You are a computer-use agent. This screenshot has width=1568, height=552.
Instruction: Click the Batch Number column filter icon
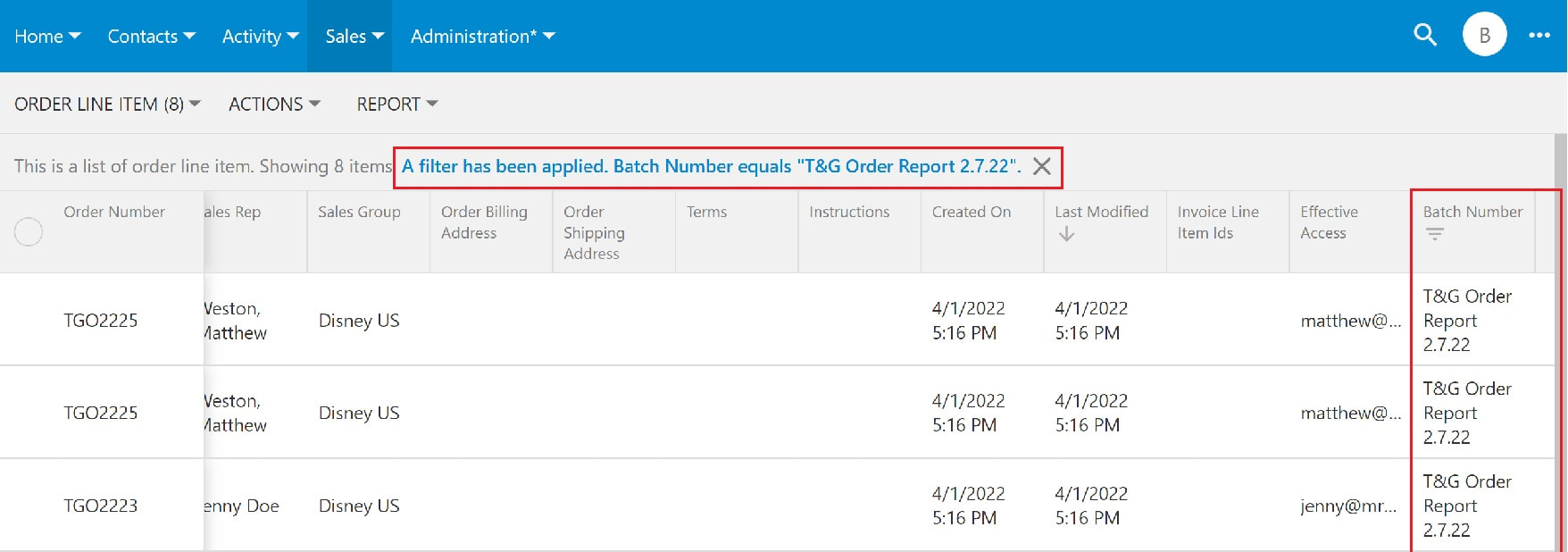pyautogui.click(x=1435, y=234)
